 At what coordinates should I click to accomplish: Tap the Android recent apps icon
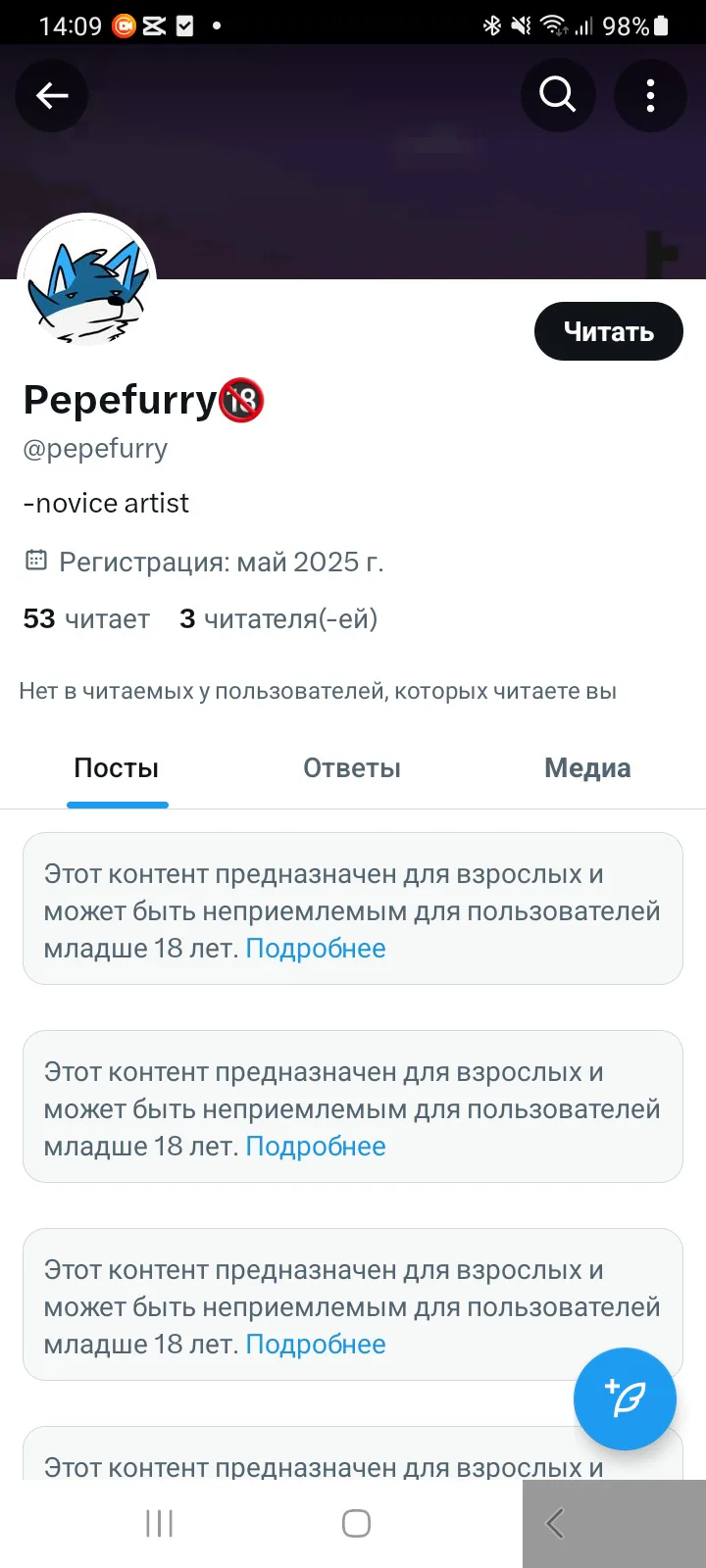tap(159, 1523)
